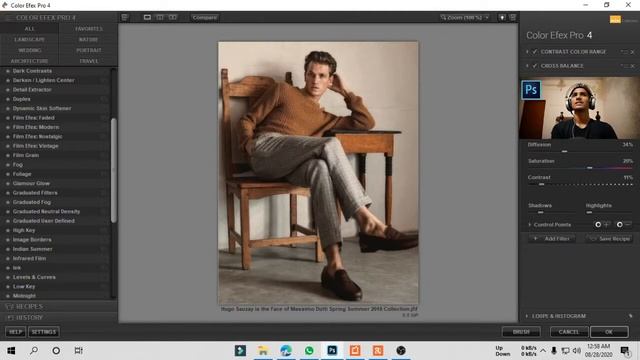Open File Explorer from the taskbar
This screenshot has height=360, width=640.
(x=263, y=351)
